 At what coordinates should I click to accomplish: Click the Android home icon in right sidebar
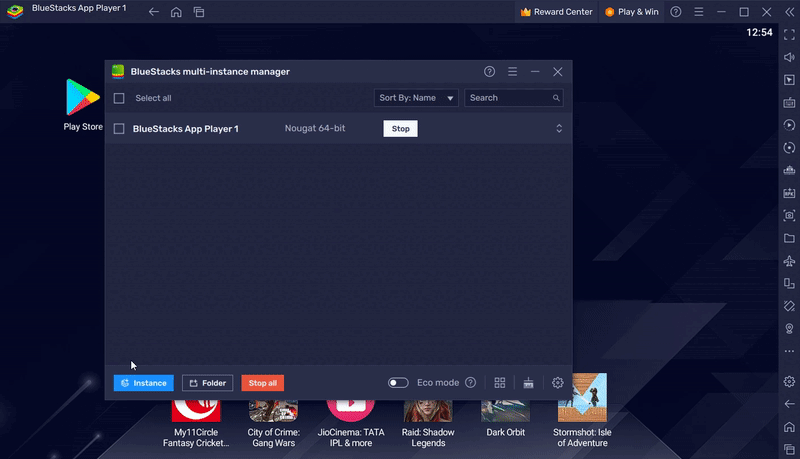789,427
